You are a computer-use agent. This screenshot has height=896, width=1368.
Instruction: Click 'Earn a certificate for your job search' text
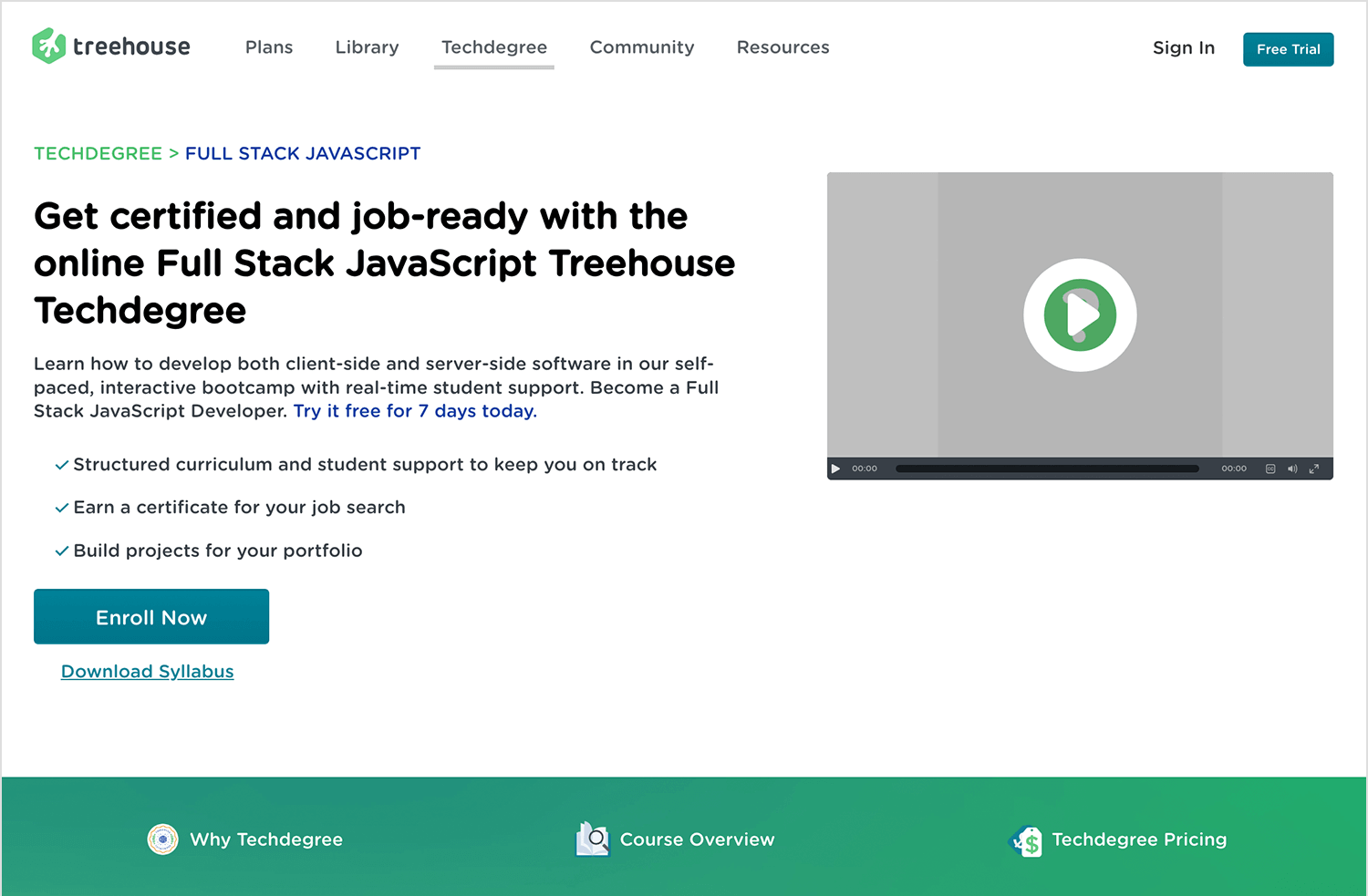coord(239,508)
